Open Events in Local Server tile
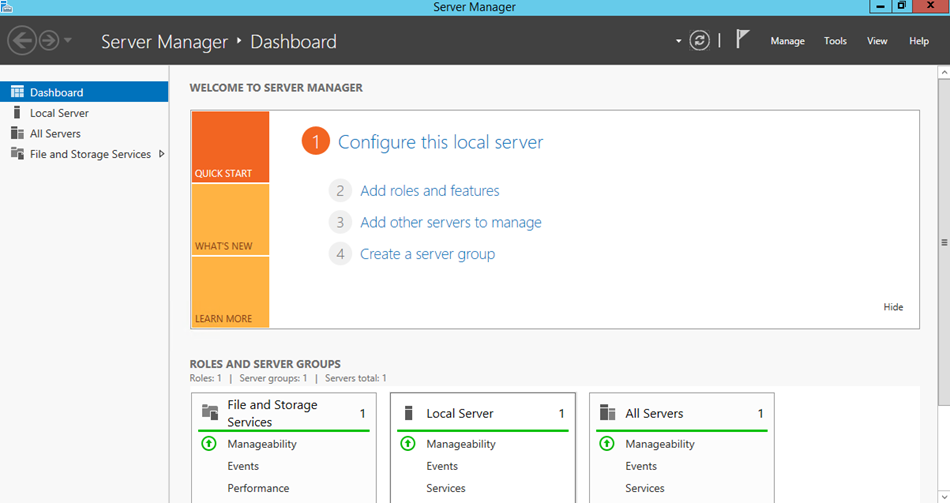 click(442, 466)
